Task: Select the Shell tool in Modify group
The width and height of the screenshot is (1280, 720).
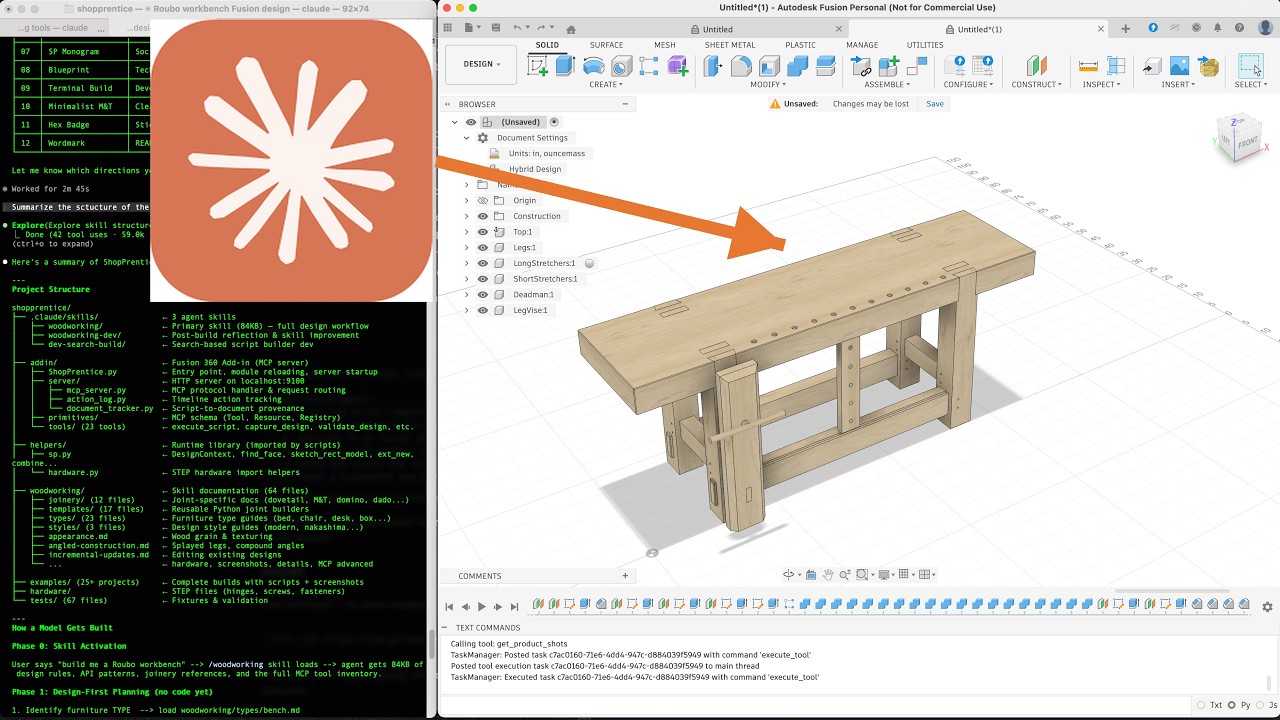Action: point(769,66)
